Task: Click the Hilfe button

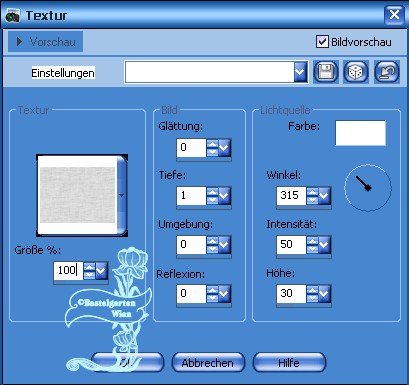Action: click(x=289, y=363)
